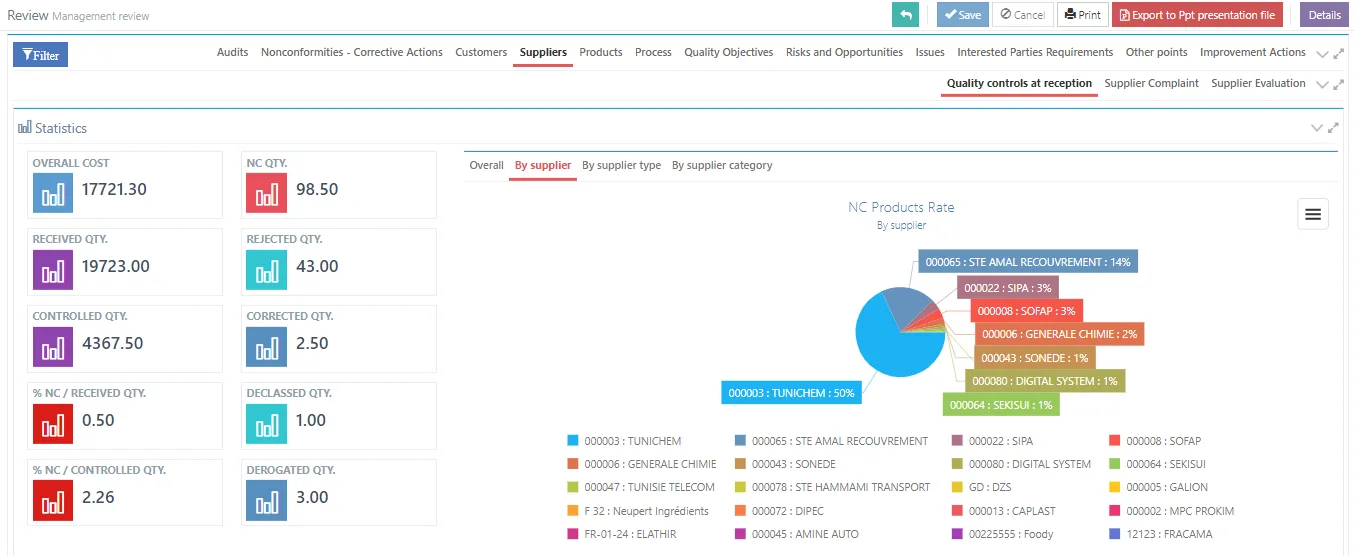Select the By supplier type tab

(x=621, y=165)
